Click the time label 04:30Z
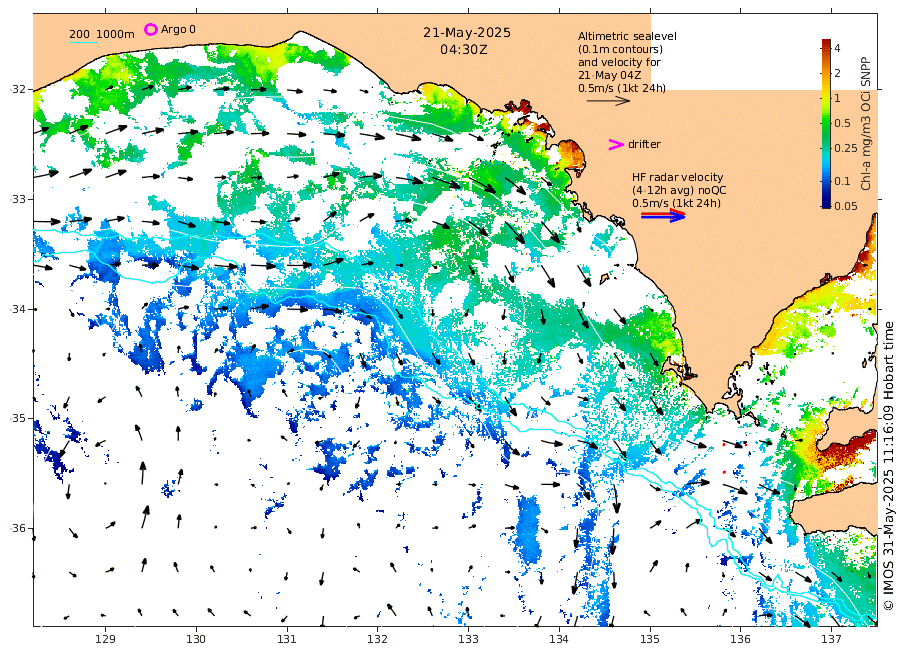Viewport: 900px width, 660px height. pyautogui.click(x=464, y=50)
